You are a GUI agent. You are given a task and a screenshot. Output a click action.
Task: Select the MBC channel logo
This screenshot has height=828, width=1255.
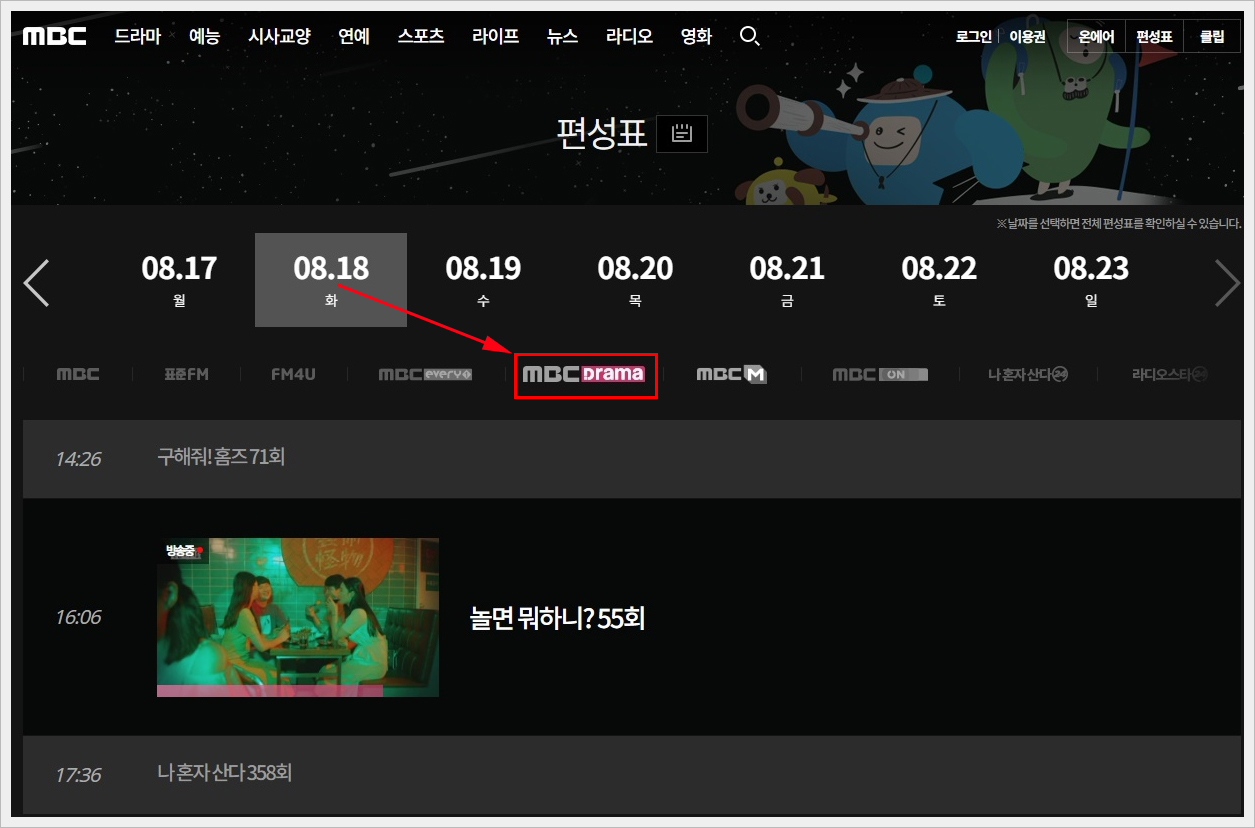point(78,374)
